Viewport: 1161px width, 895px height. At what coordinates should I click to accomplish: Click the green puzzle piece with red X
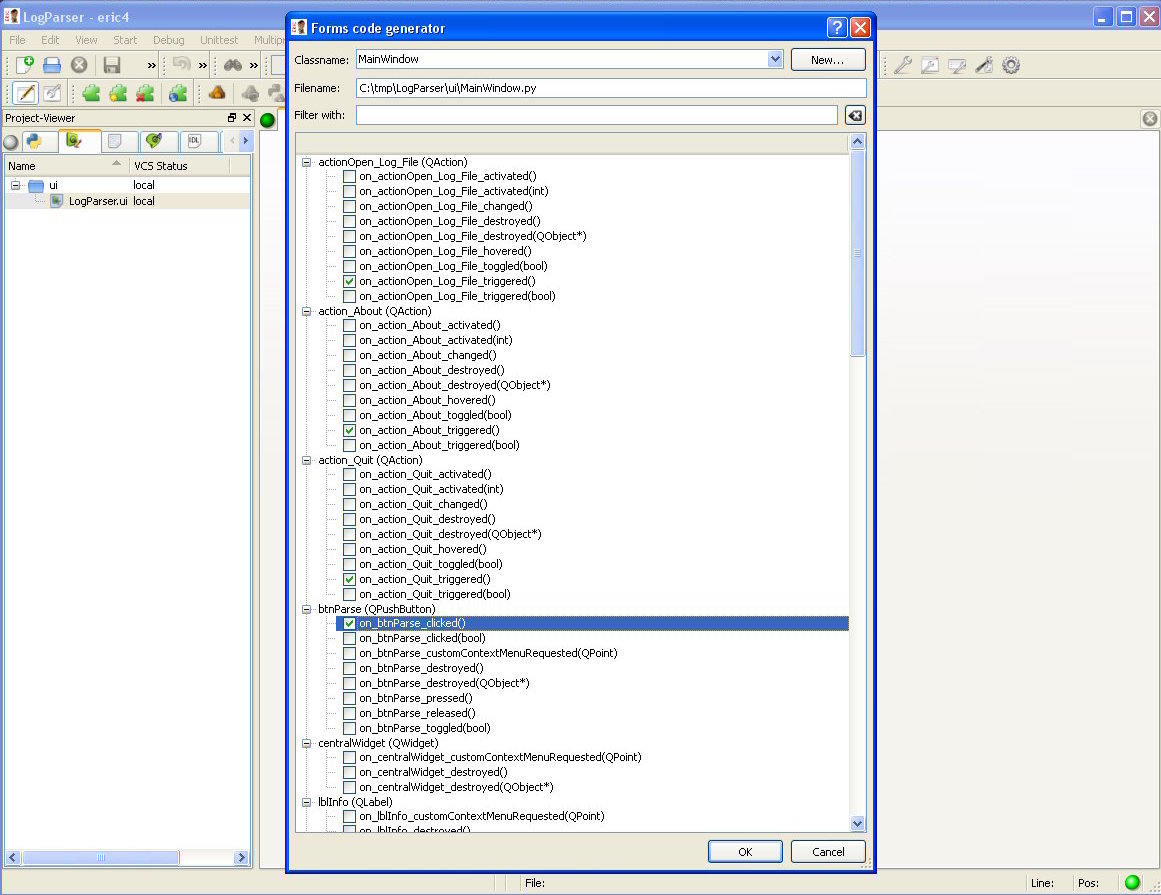145,93
